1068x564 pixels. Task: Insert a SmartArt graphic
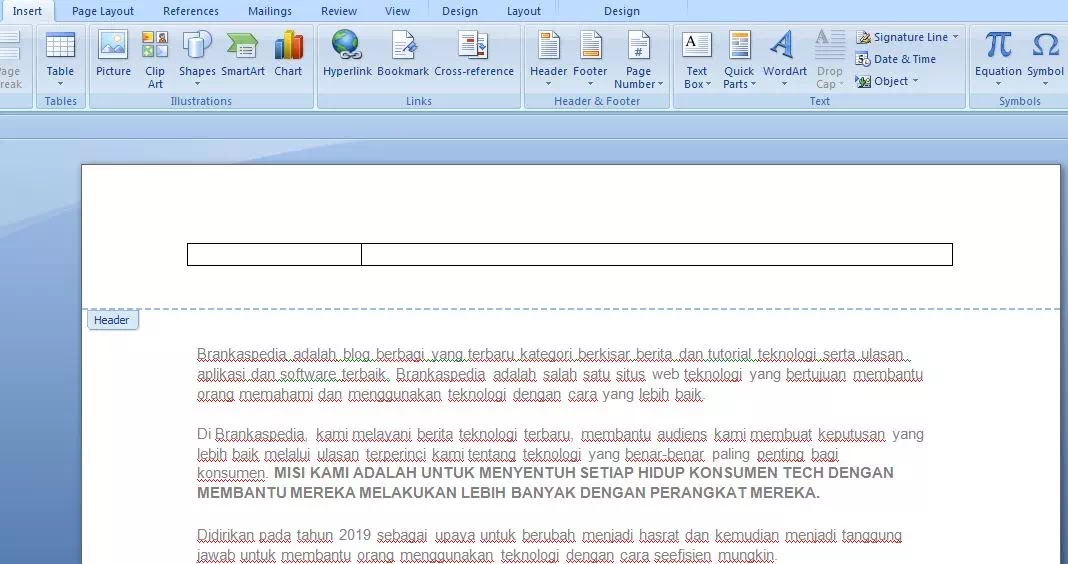pos(242,54)
